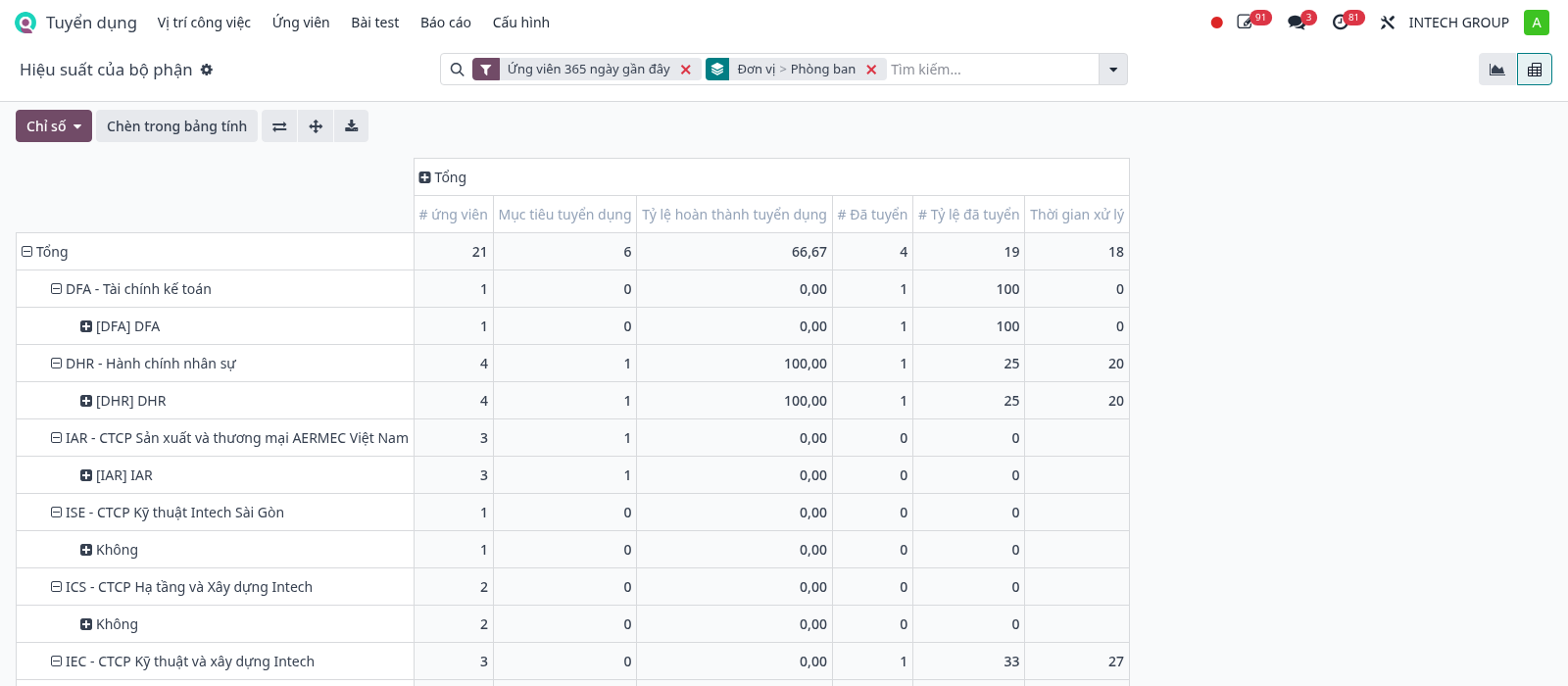Open the chat messages icon
This screenshot has width=1568, height=686.
(1298, 23)
